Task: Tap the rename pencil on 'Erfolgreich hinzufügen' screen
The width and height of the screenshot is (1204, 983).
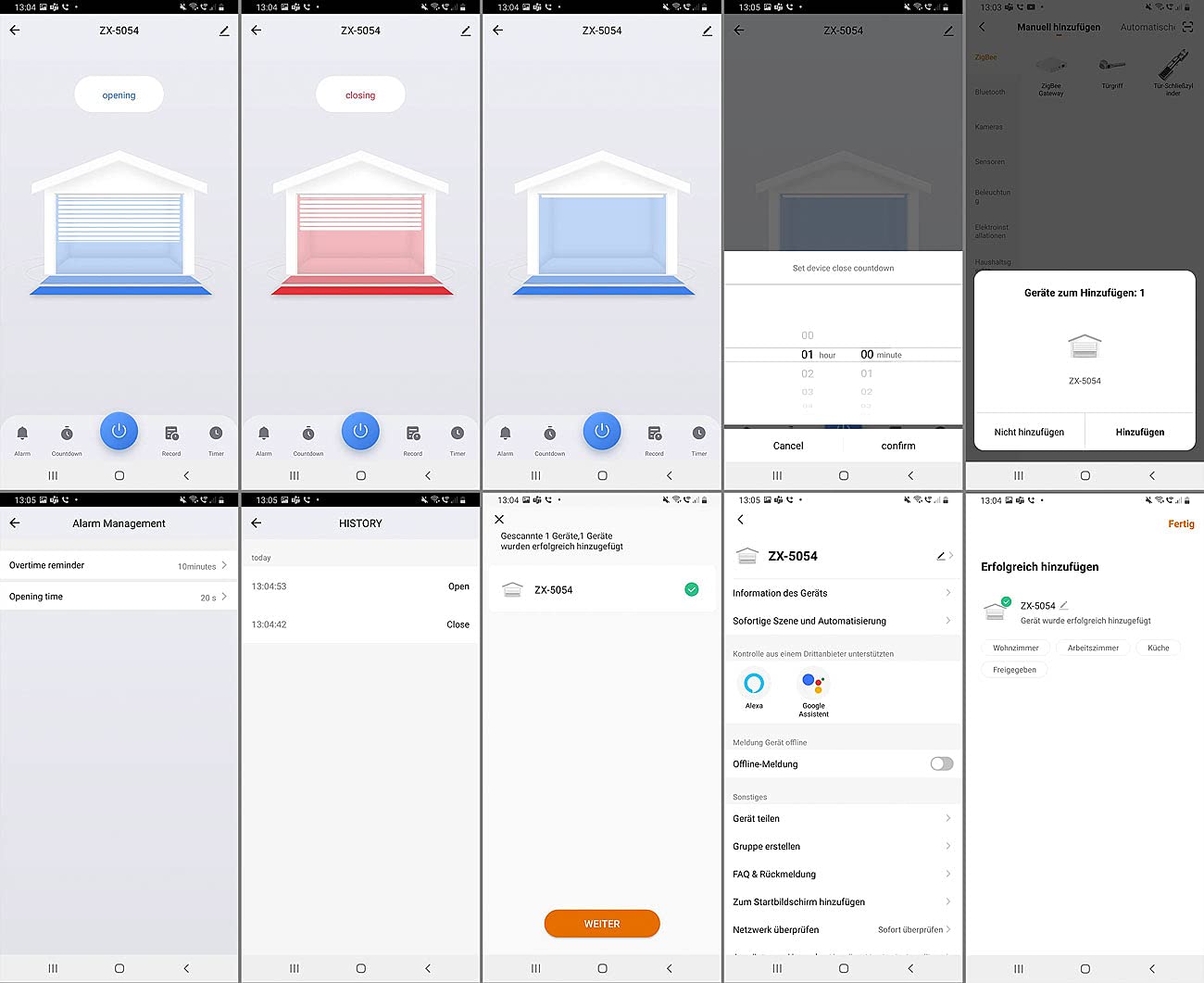Action: [1064, 605]
